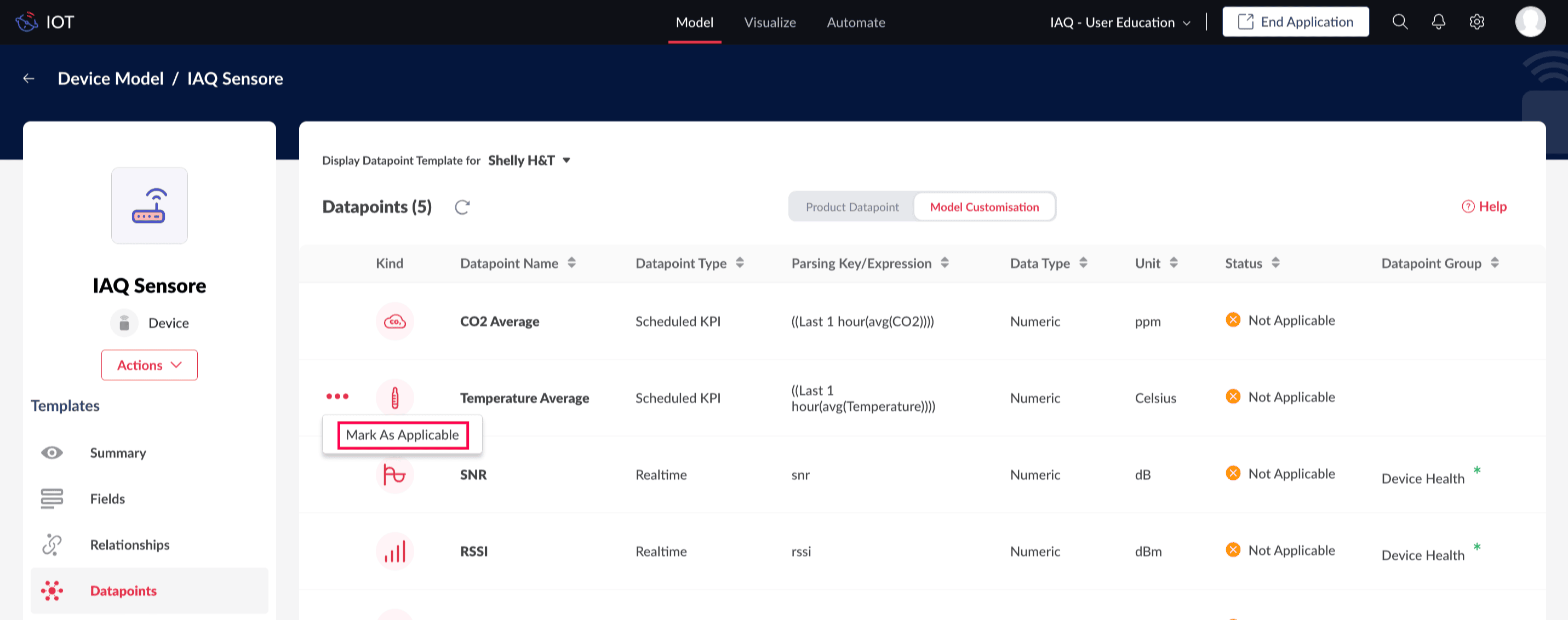This screenshot has height=620, width=1568.
Task: Expand the Actions dropdown
Action: click(149, 365)
